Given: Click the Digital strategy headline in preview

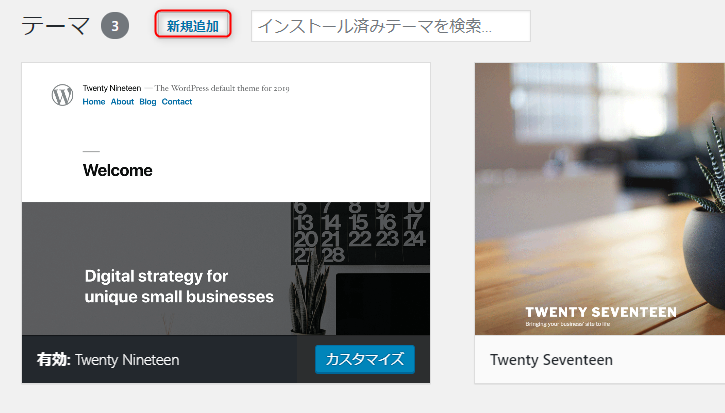Looking at the screenshot, I should click(179, 286).
